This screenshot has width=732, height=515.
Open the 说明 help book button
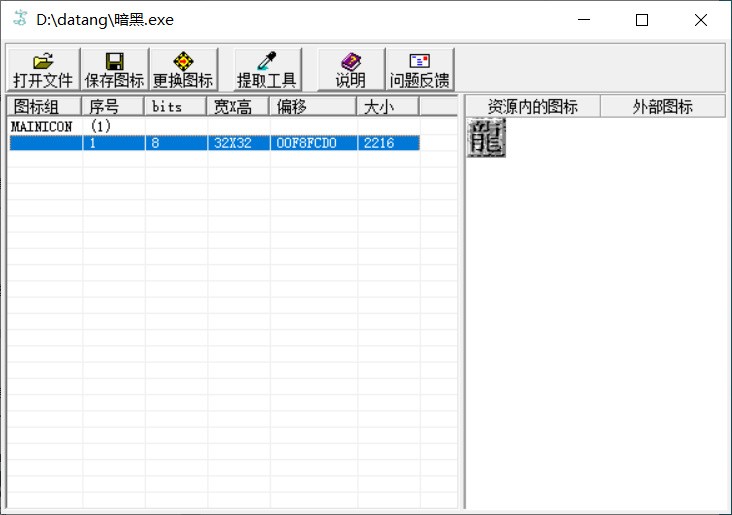click(351, 70)
